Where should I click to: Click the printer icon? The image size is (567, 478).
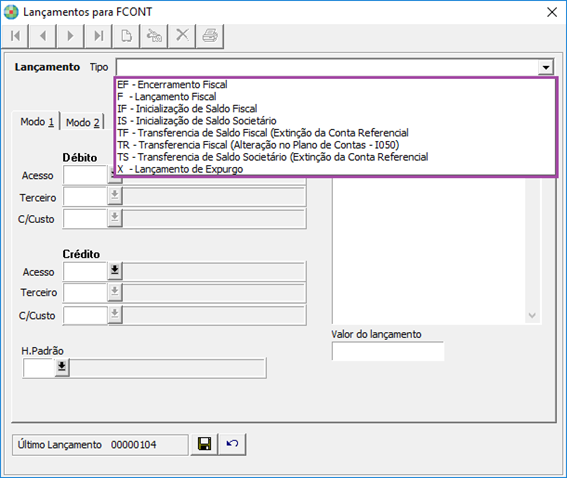210,36
